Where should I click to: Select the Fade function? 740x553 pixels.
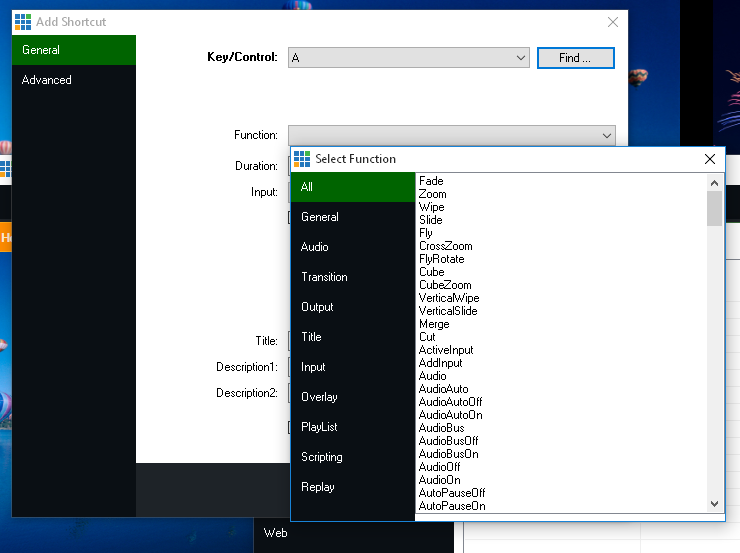(x=431, y=181)
